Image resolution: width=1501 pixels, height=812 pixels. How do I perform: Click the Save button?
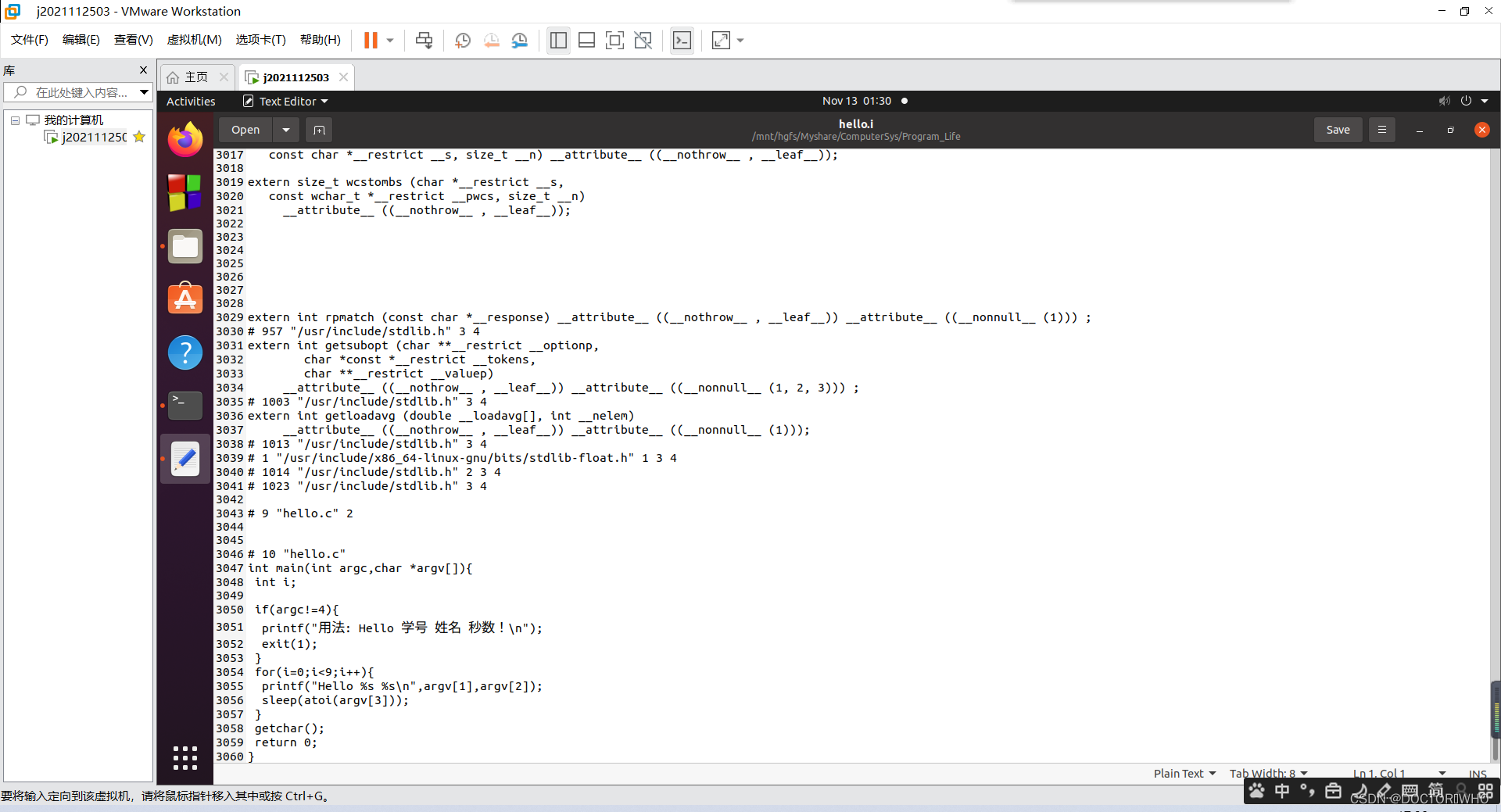[x=1338, y=130]
